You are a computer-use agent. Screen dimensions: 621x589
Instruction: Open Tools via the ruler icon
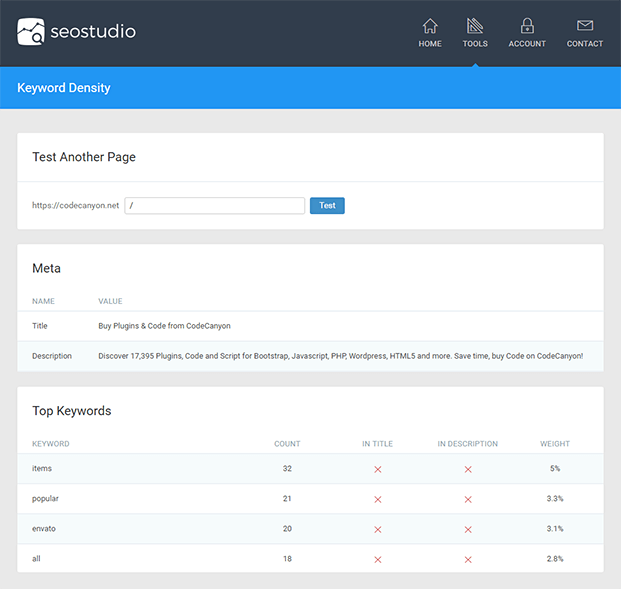[x=475, y=26]
